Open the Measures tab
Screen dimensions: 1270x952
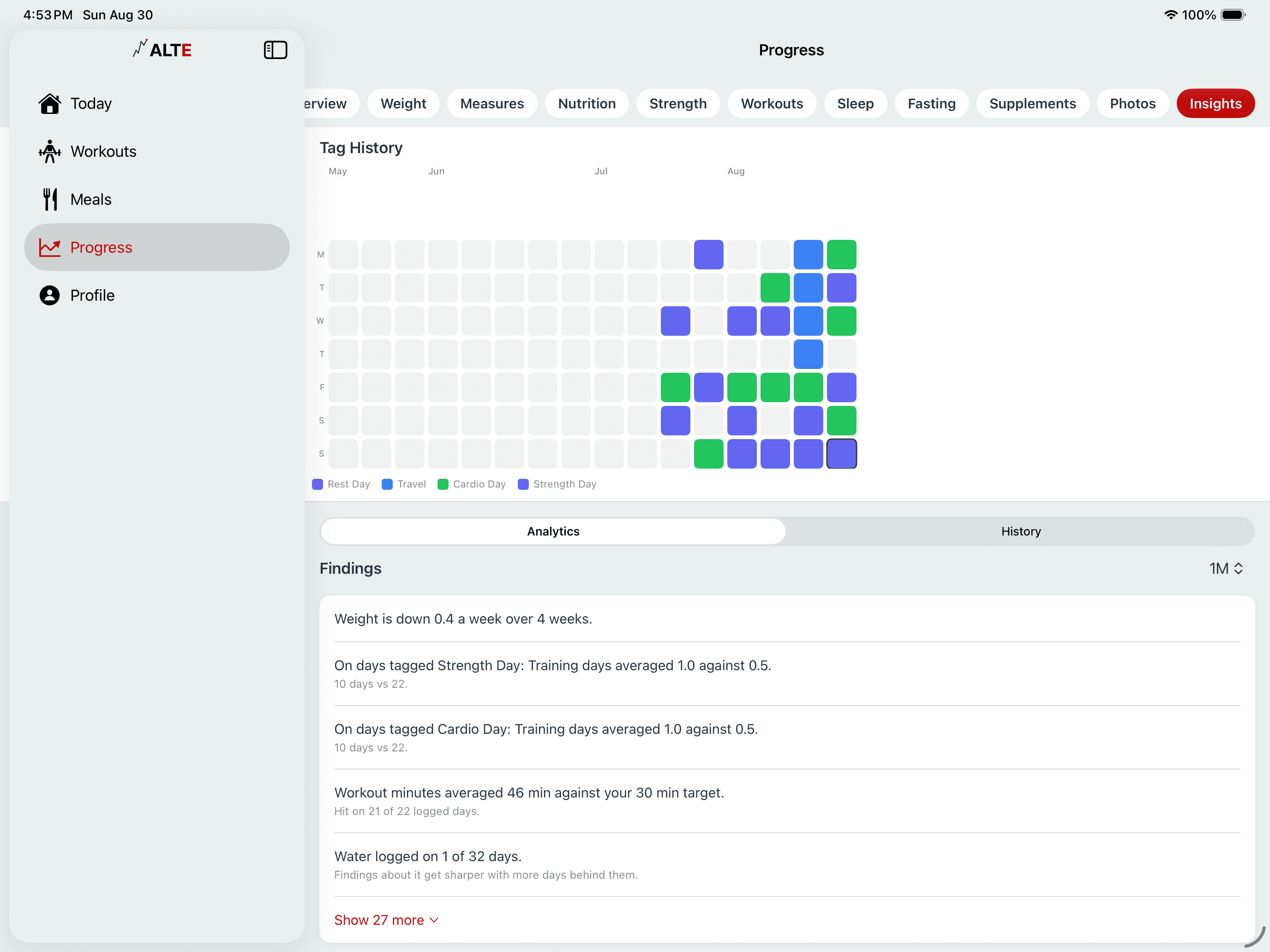[492, 103]
